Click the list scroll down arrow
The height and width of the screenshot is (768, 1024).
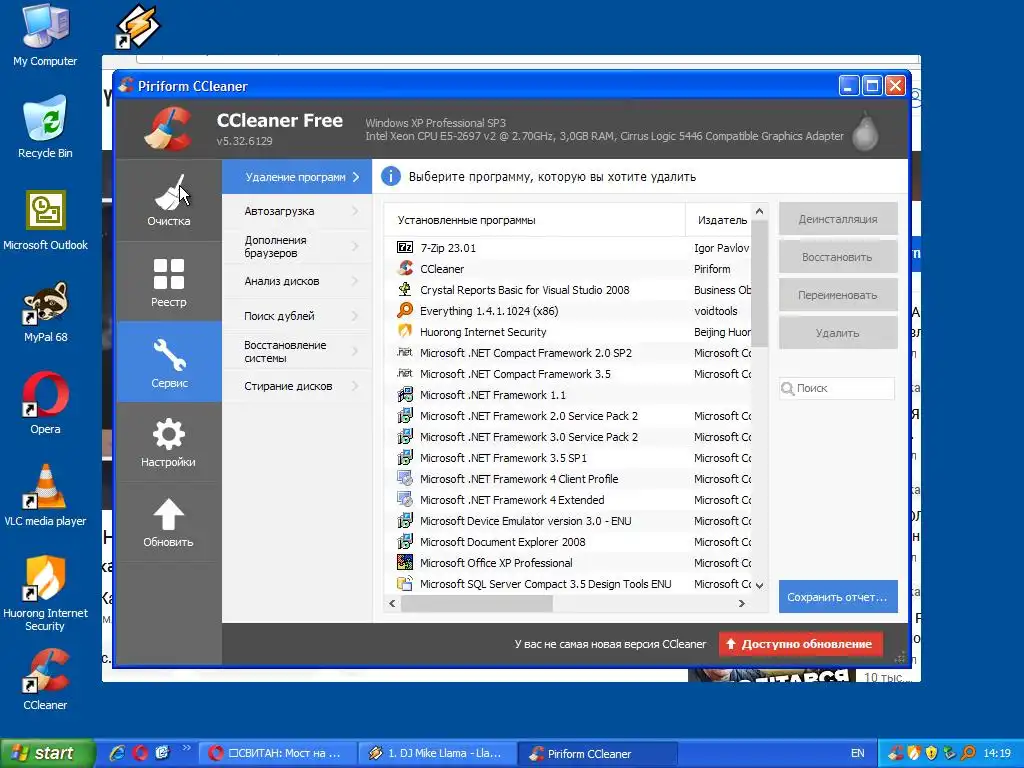coord(760,585)
